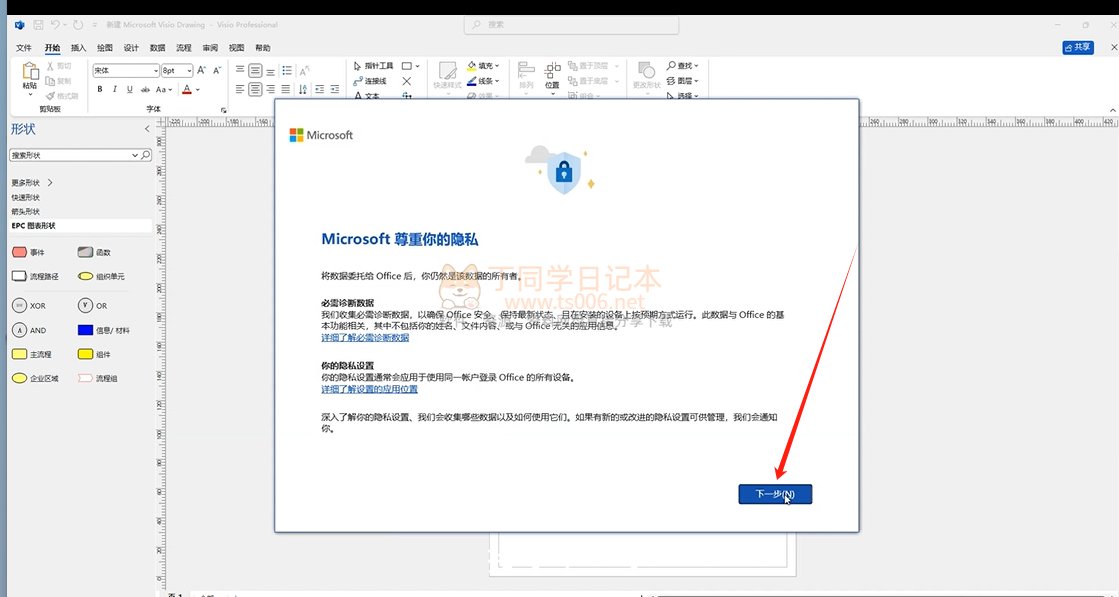1119x597 pixels.
Task: Click the Redo icon in the title bar
Action: tap(78, 25)
